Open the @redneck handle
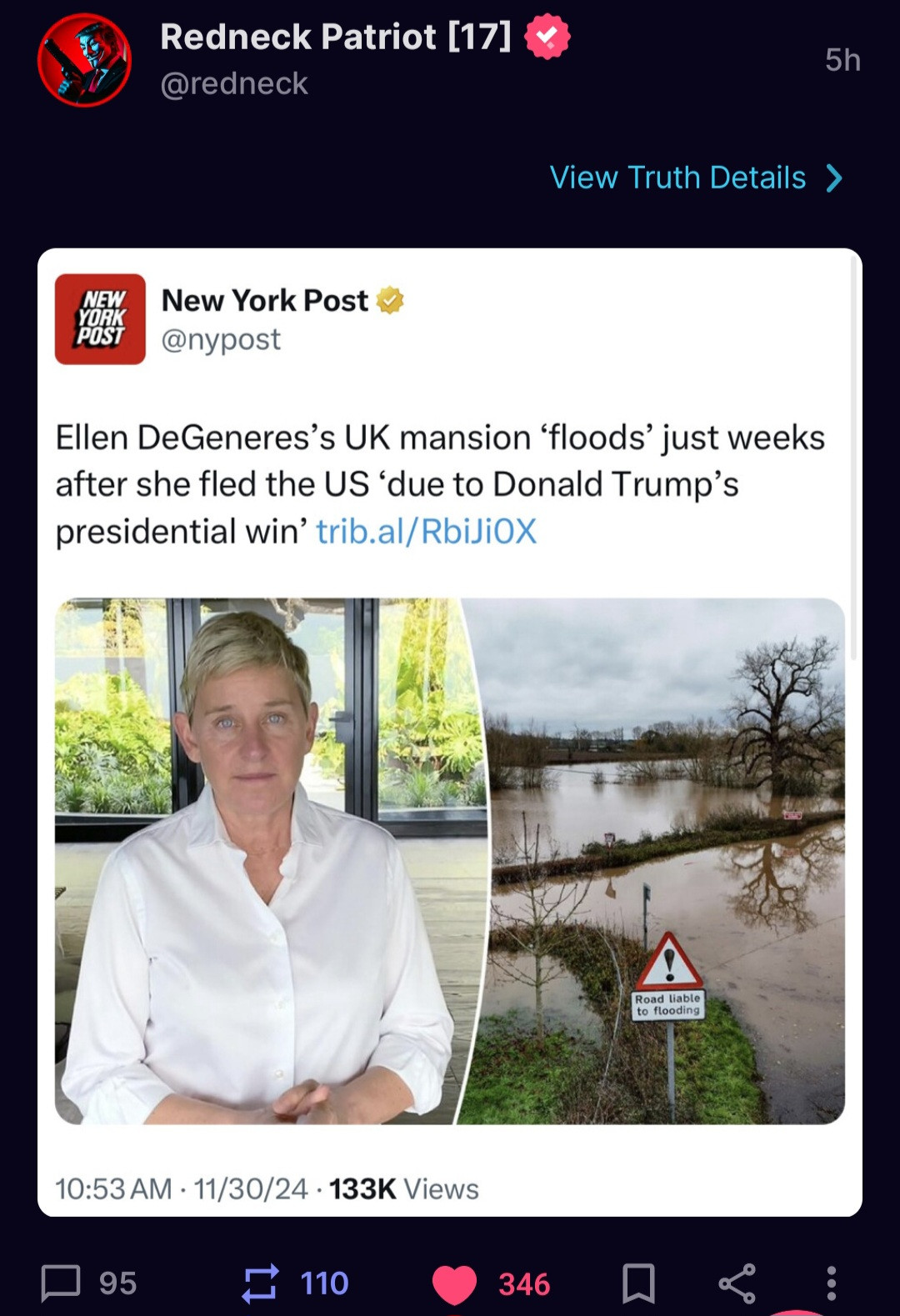This screenshot has height=1316, width=900. (x=234, y=83)
